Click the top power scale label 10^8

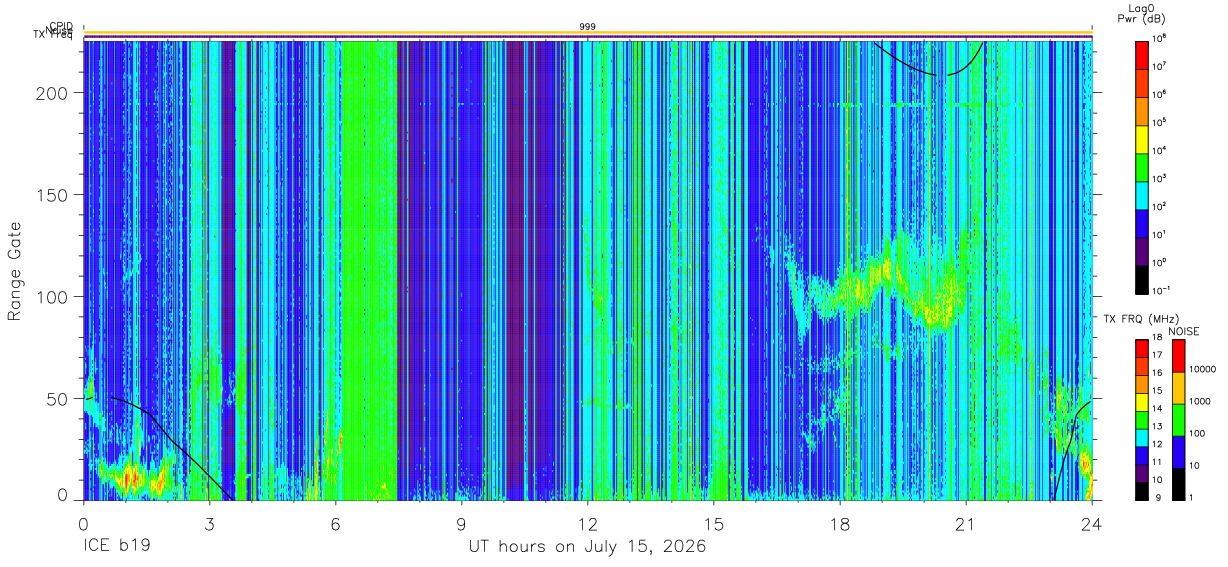click(1160, 39)
